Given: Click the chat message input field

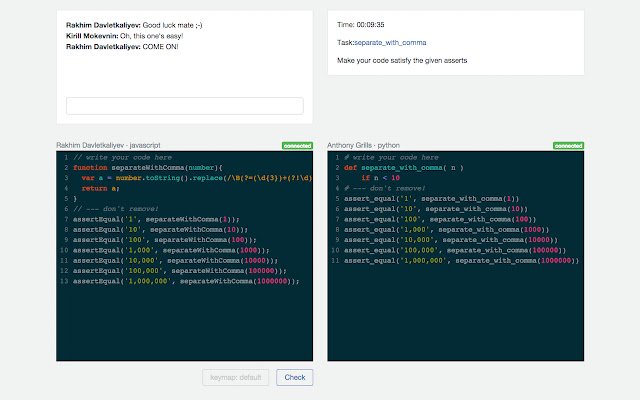Looking at the screenshot, I should [x=184, y=106].
